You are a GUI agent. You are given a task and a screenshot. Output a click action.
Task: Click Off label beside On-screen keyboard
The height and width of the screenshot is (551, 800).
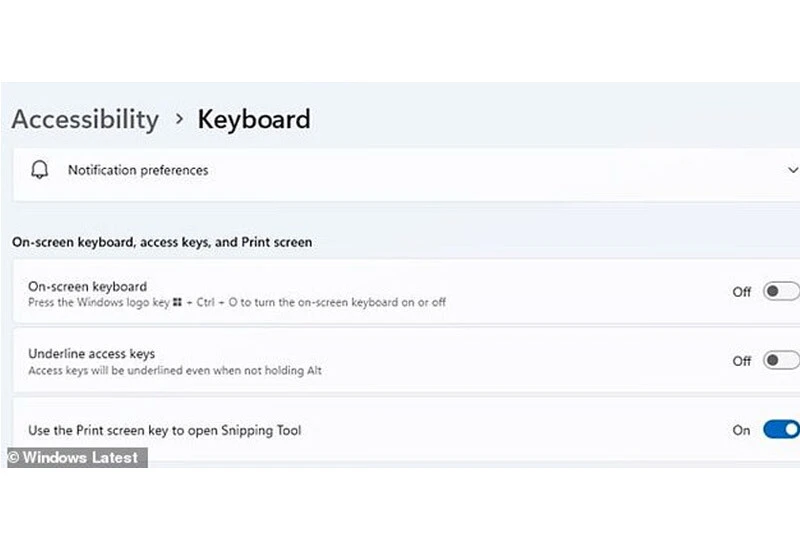(741, 292)
